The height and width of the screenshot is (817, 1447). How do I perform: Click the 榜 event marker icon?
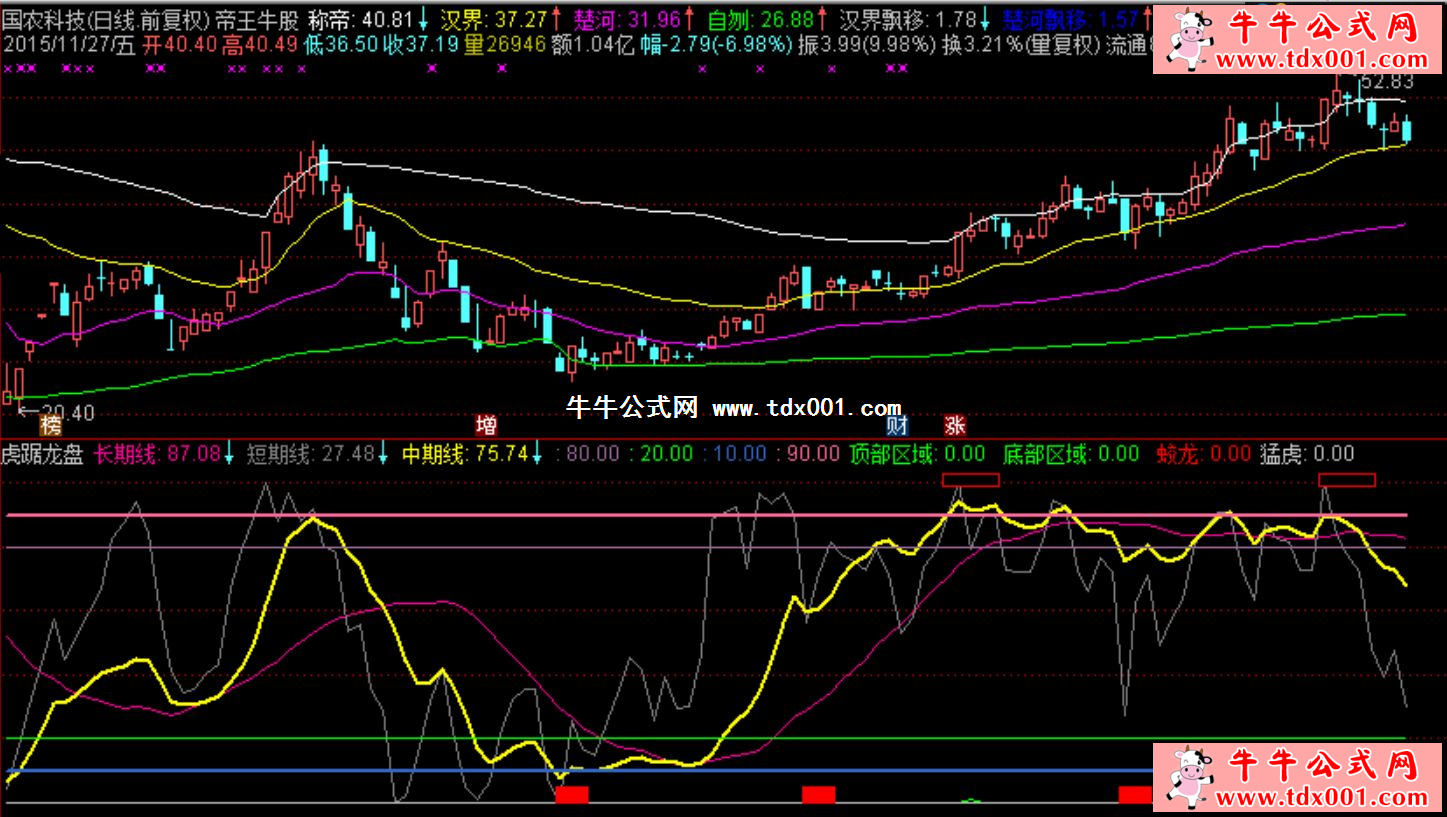(50, 426)
